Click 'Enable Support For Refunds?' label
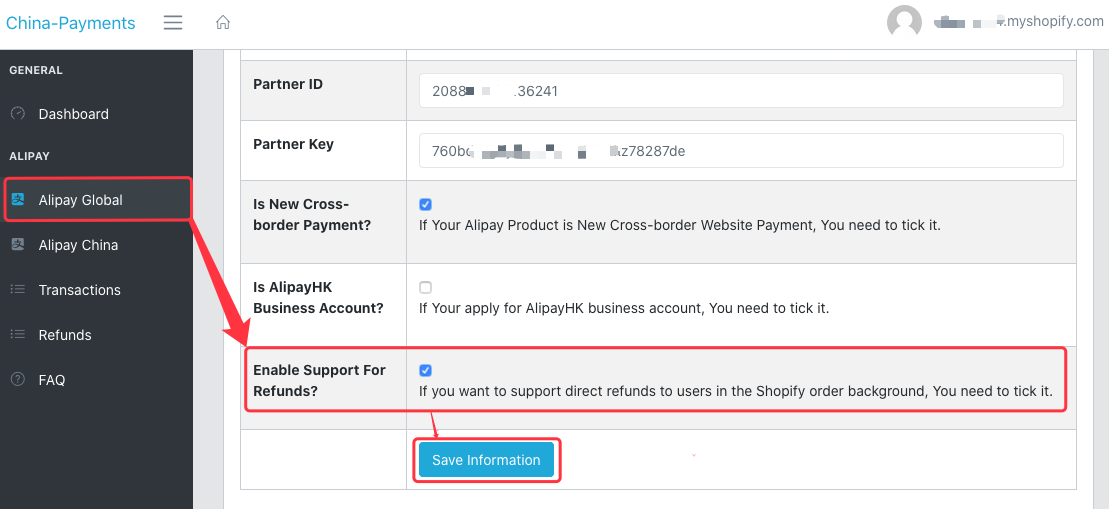 (320, 380)
